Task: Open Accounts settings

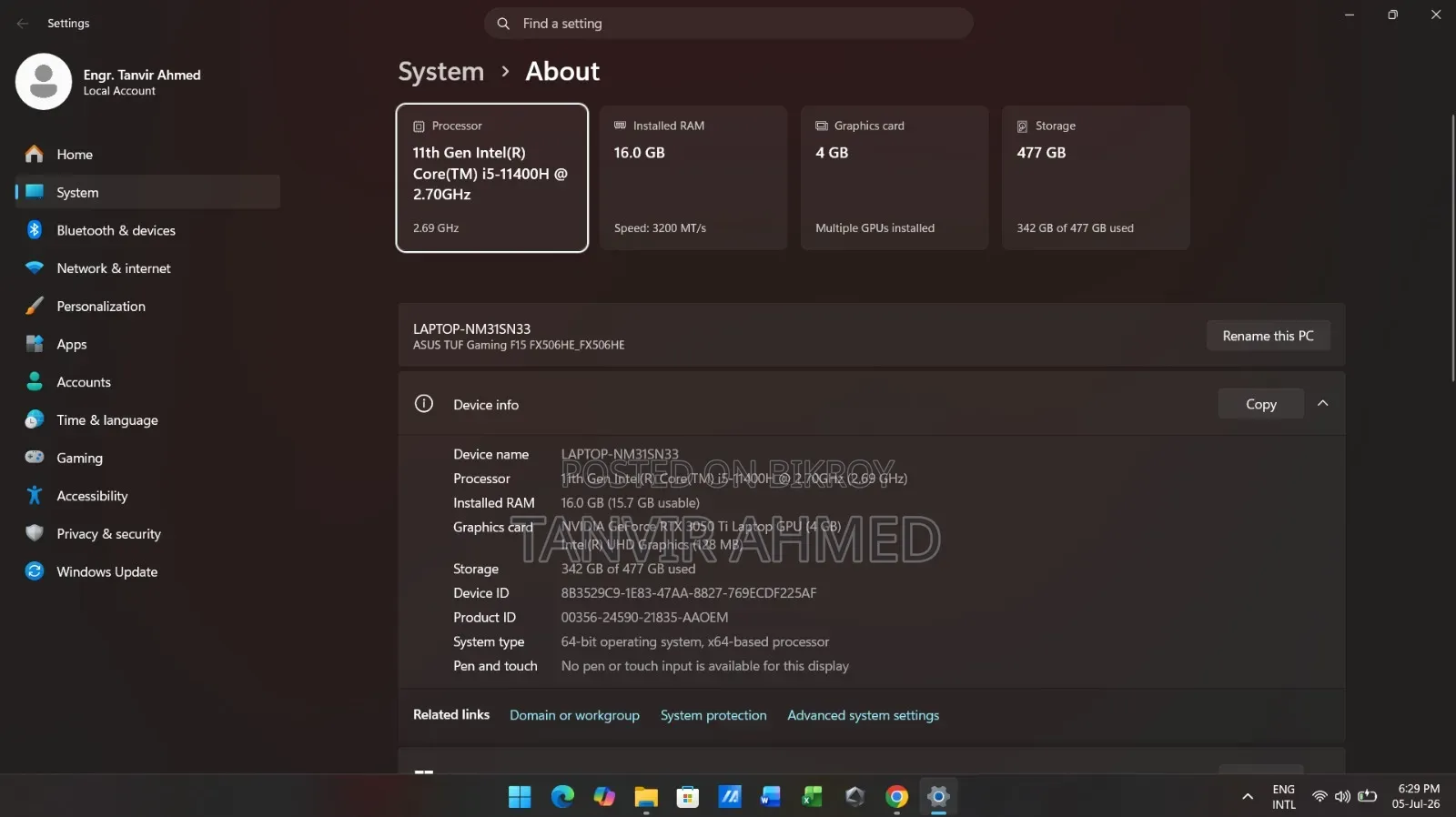Action: tap(148, 382)
